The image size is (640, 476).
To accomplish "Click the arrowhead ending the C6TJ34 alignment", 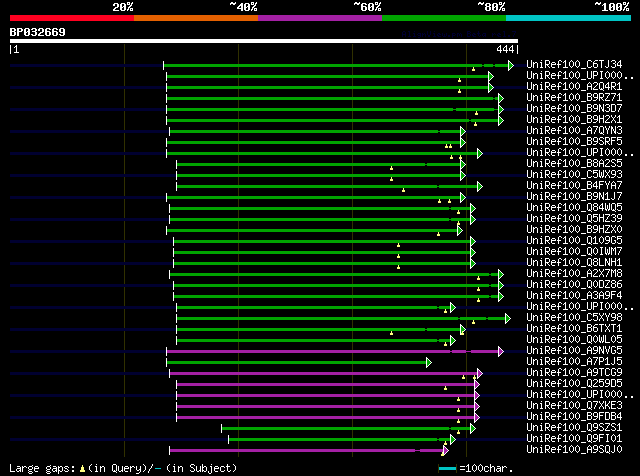I will tap(511, 65).
